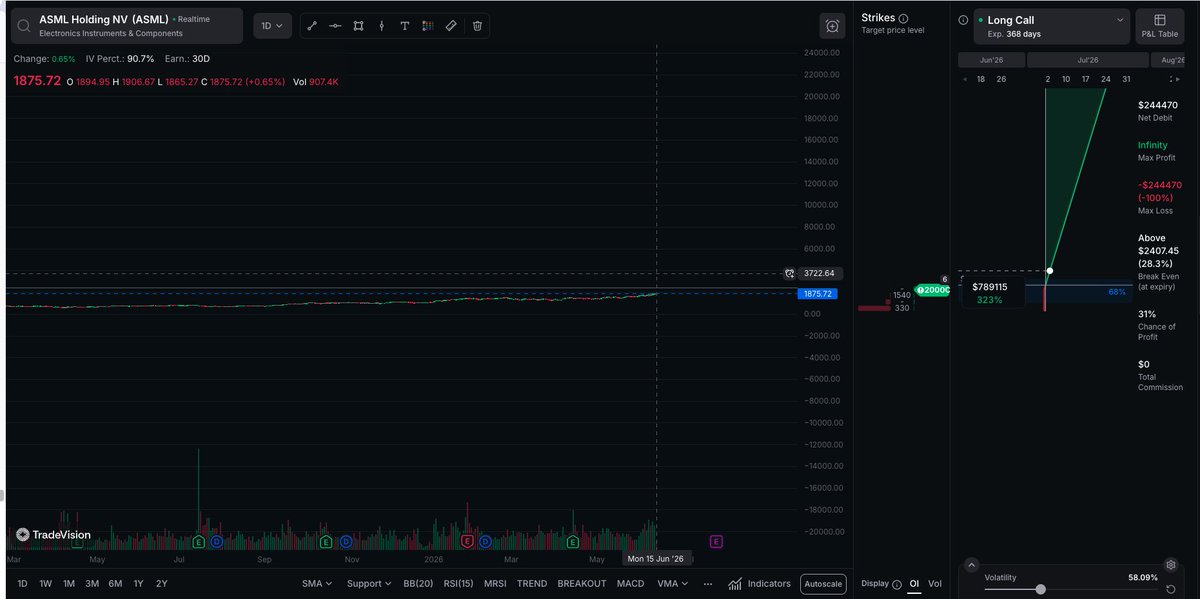1200x599 pixels.
Task: Click the volatility settings gear icon
Action: point(1170,565)
